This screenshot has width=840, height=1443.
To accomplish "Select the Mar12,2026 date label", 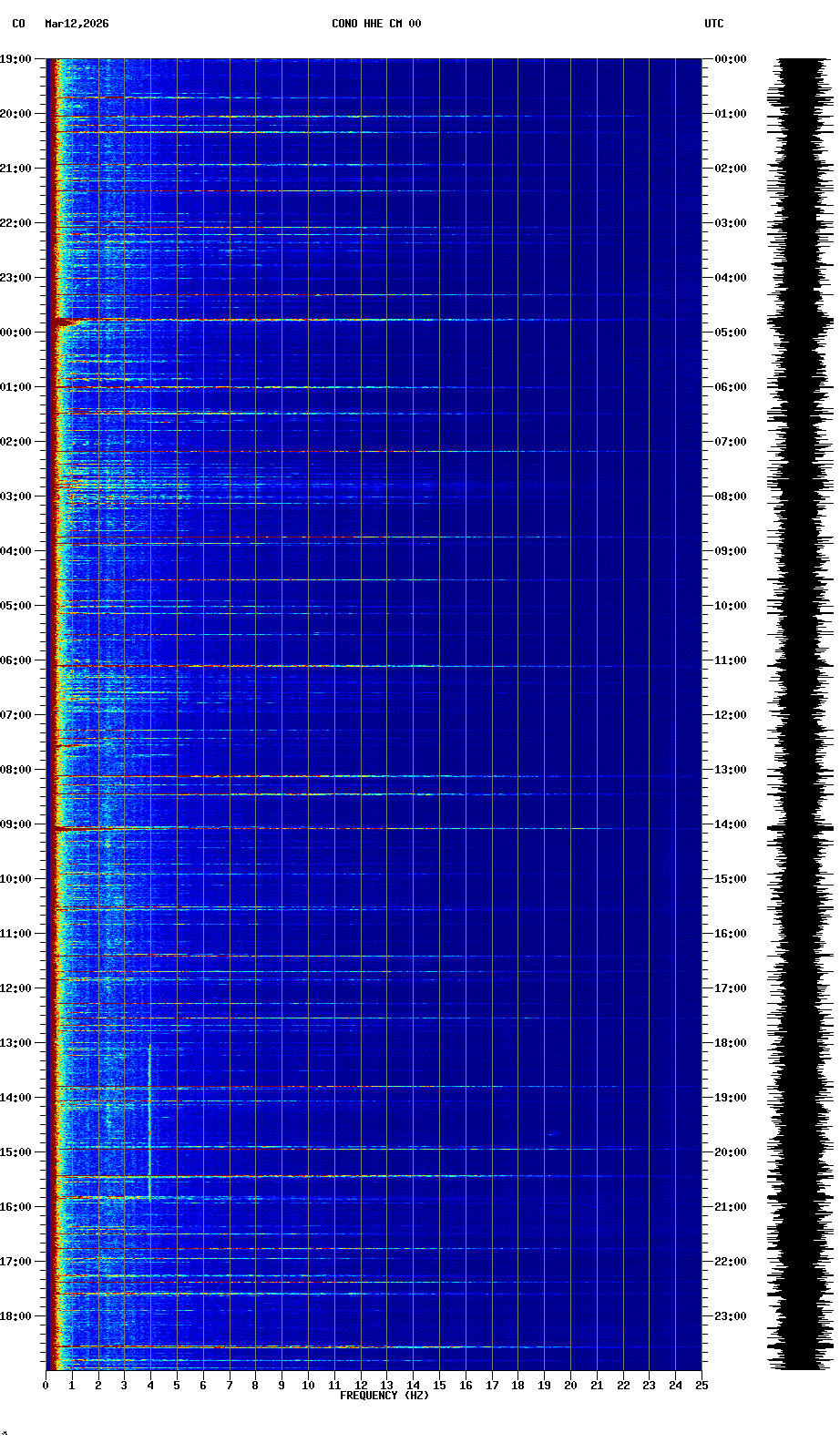I will 77,24.
